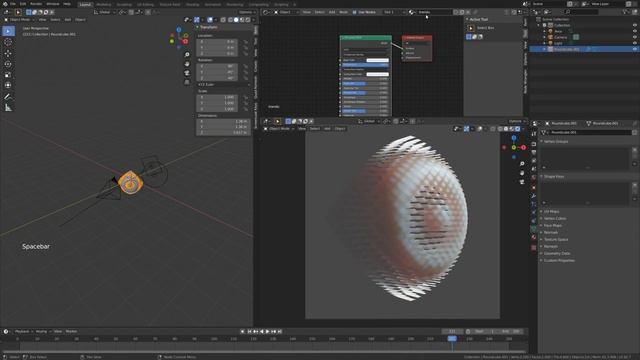Open the Render properties tab
Viewport: 640px width, 360px height.
pyautogui.click(x=534, y=144)
